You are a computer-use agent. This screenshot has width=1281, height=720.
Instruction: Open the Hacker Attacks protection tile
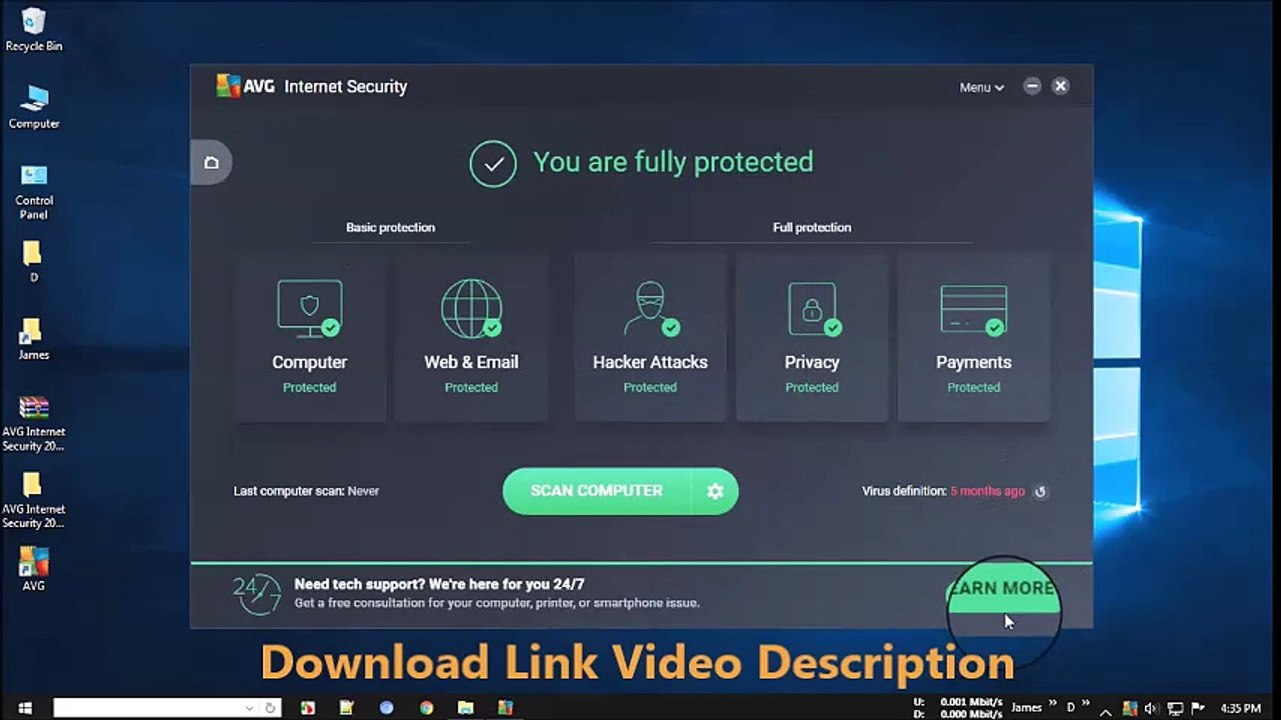click(650, 337)
